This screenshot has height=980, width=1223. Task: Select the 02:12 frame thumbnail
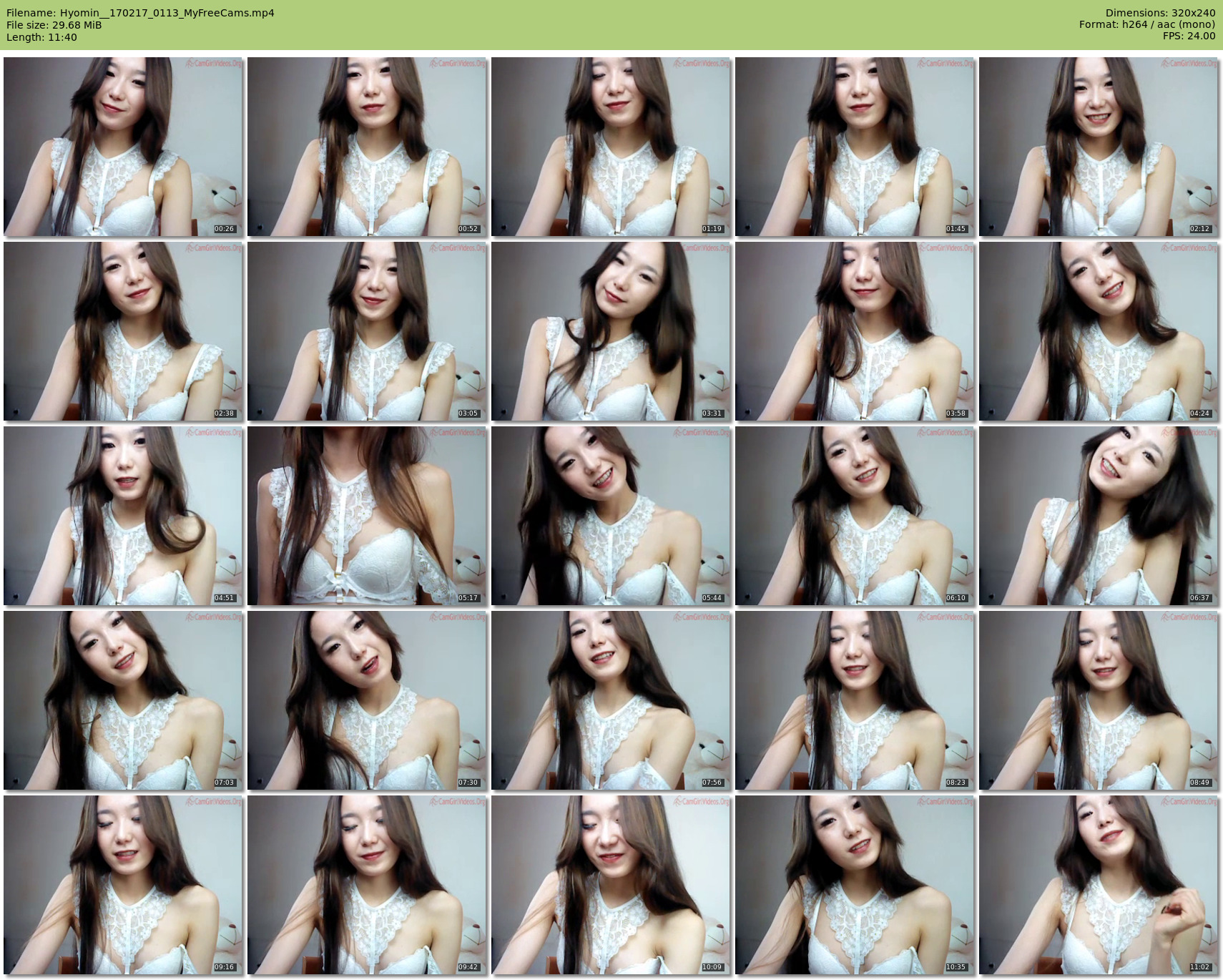[1099, 147]
